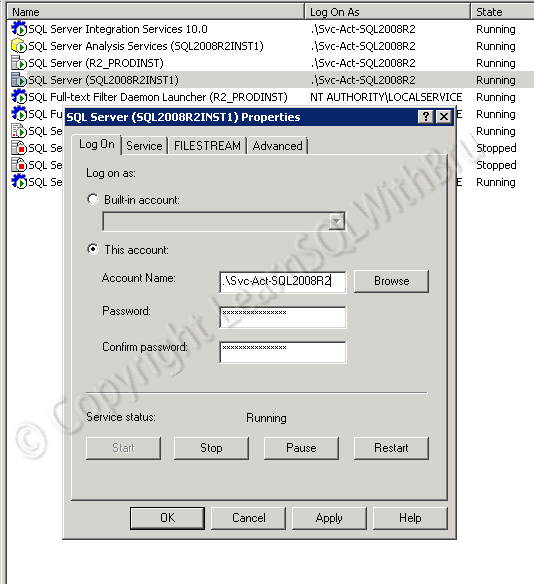Select the SQL Server (R2_PRODINST) row
The image size is (534, 584).
tap(270, 63)
